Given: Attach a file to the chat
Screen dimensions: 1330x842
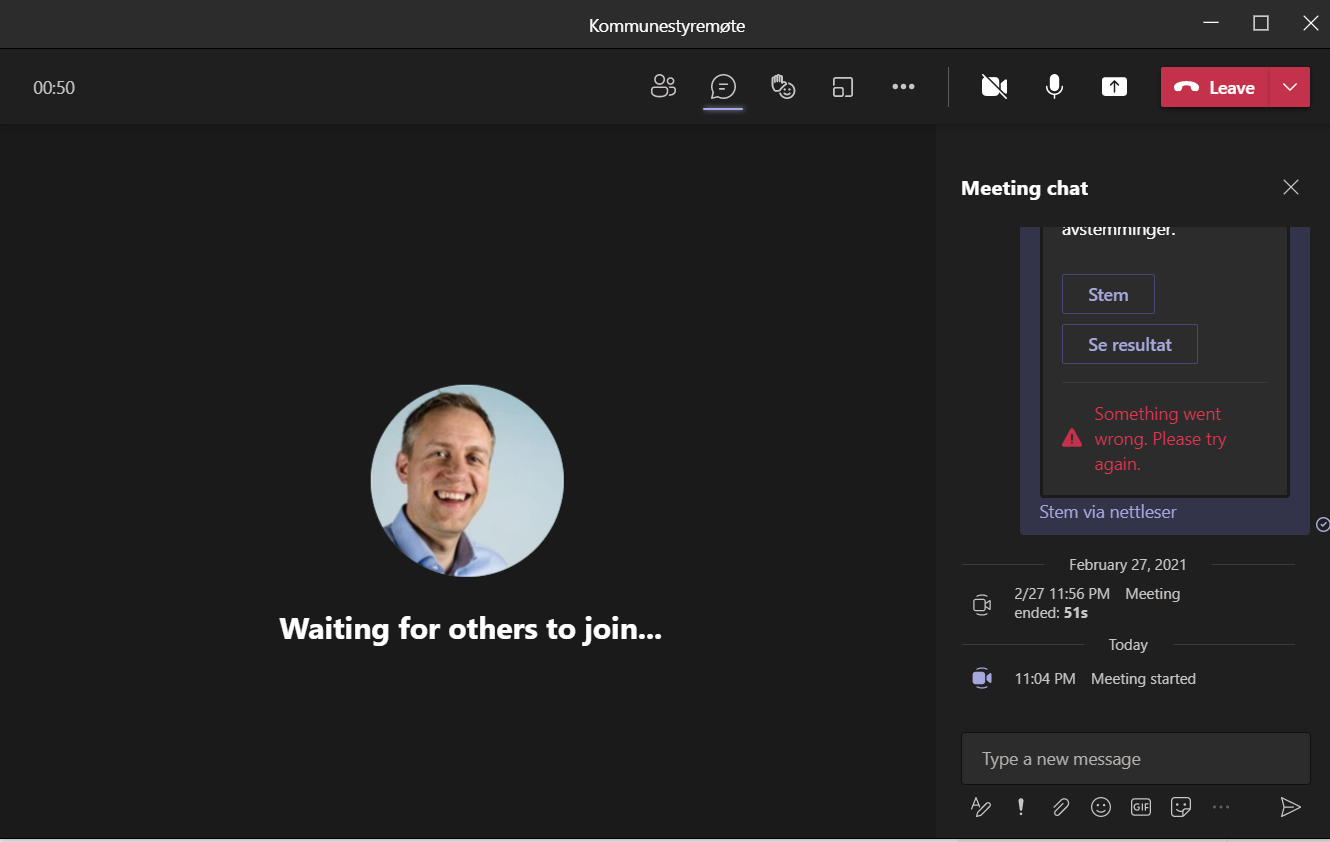Looking at the screenshot, I should [1061, 807].
